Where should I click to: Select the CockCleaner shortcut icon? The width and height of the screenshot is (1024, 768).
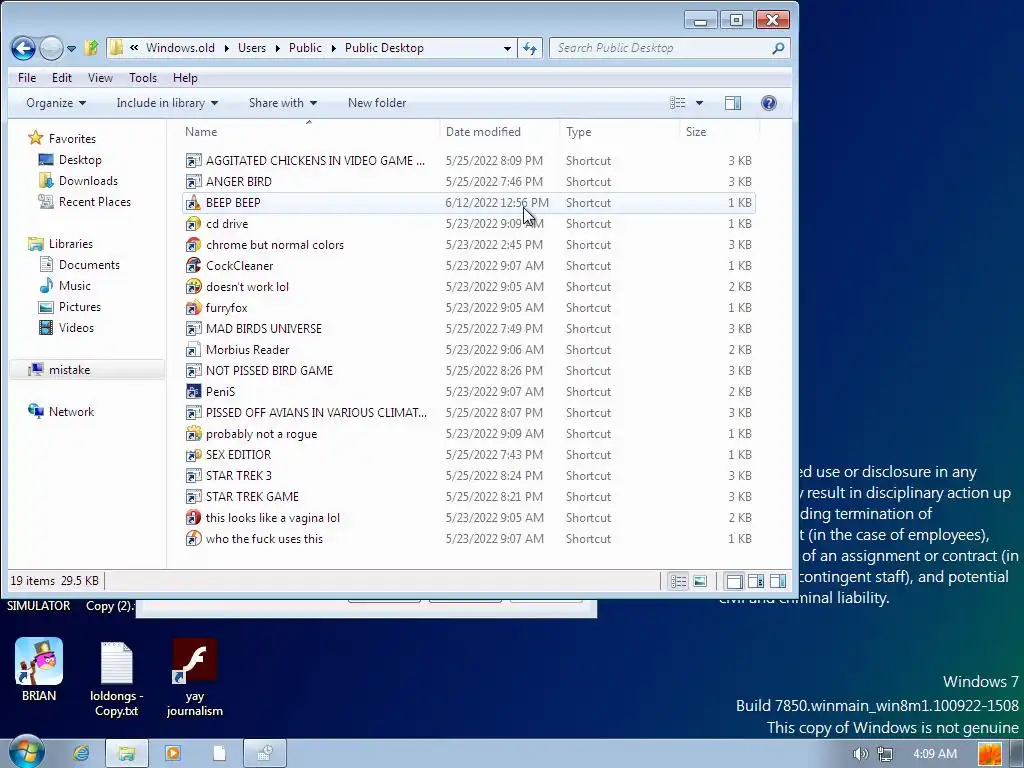click(193, 265)
